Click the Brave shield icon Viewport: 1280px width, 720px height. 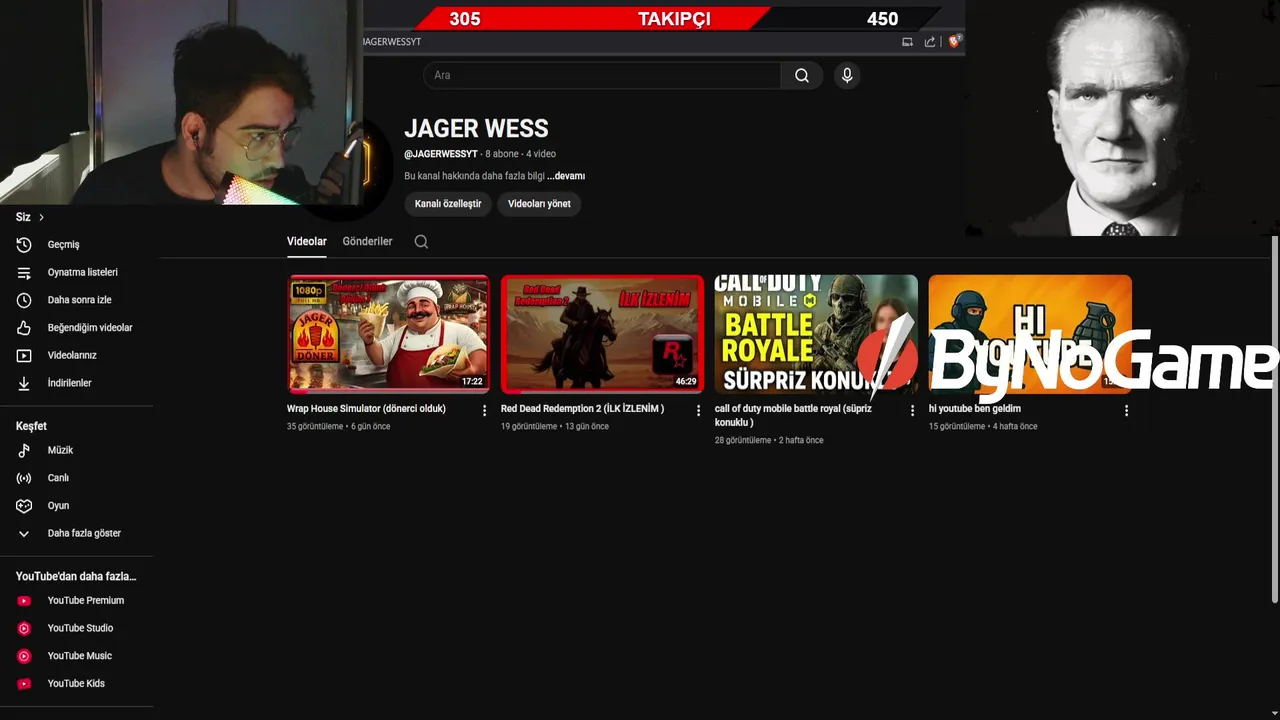(x=954, y=42)
